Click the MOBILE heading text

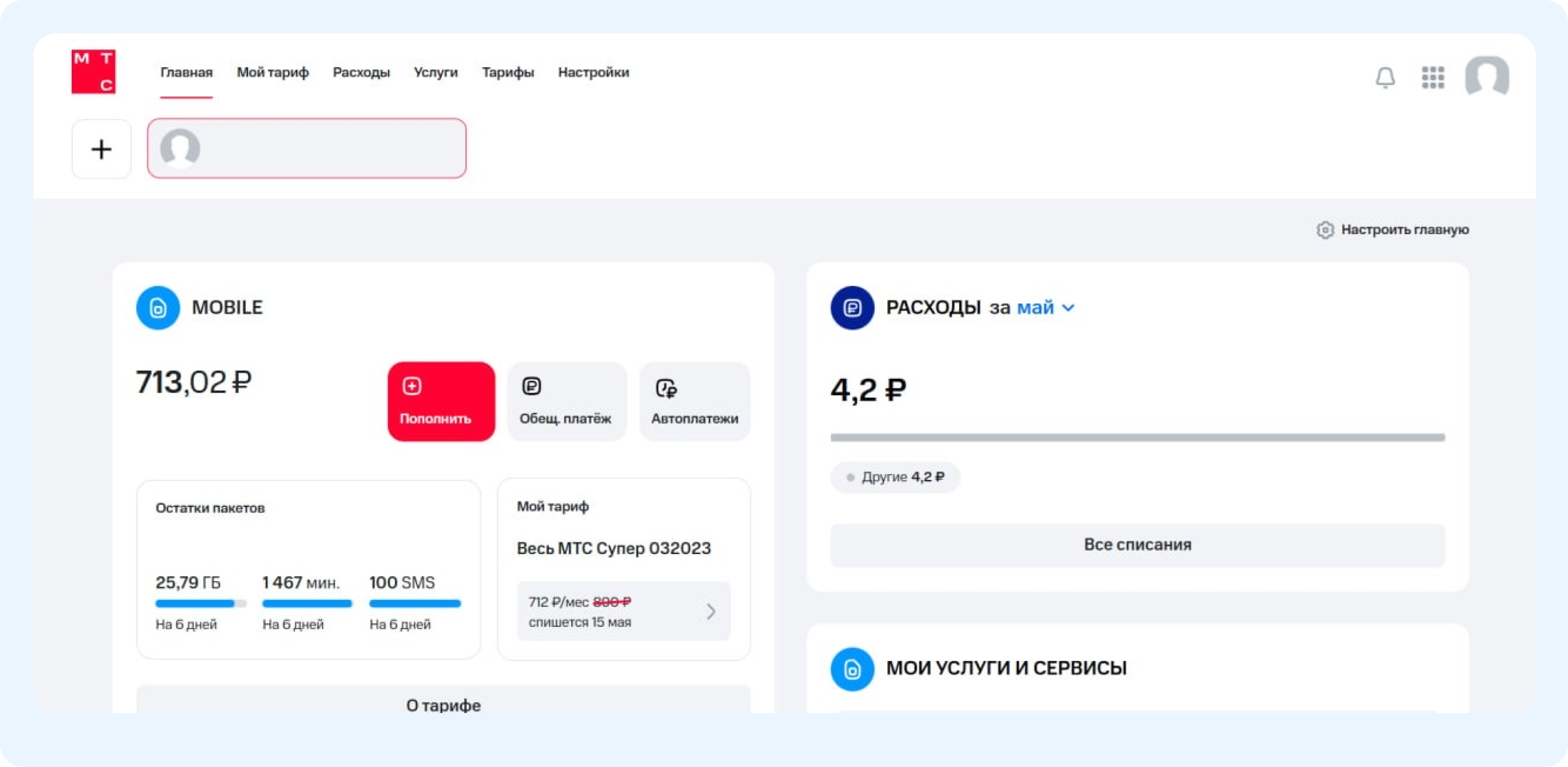tap(227, 307)
